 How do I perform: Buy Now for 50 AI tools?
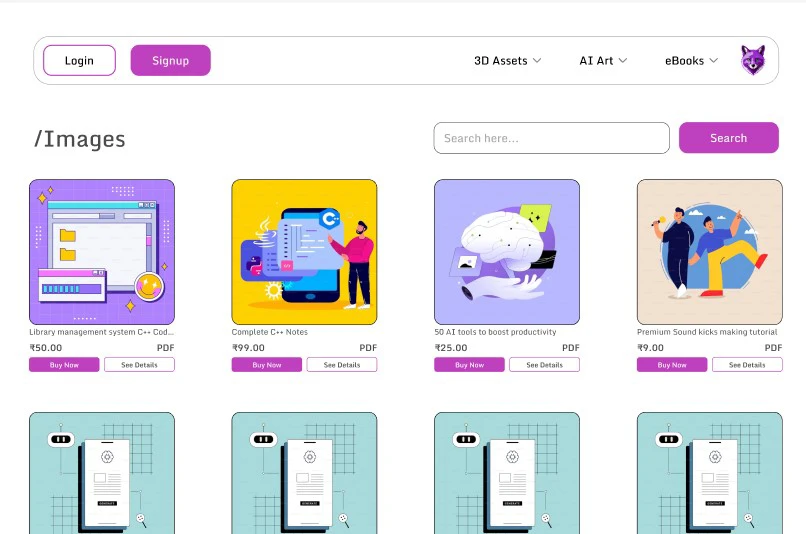469,364
